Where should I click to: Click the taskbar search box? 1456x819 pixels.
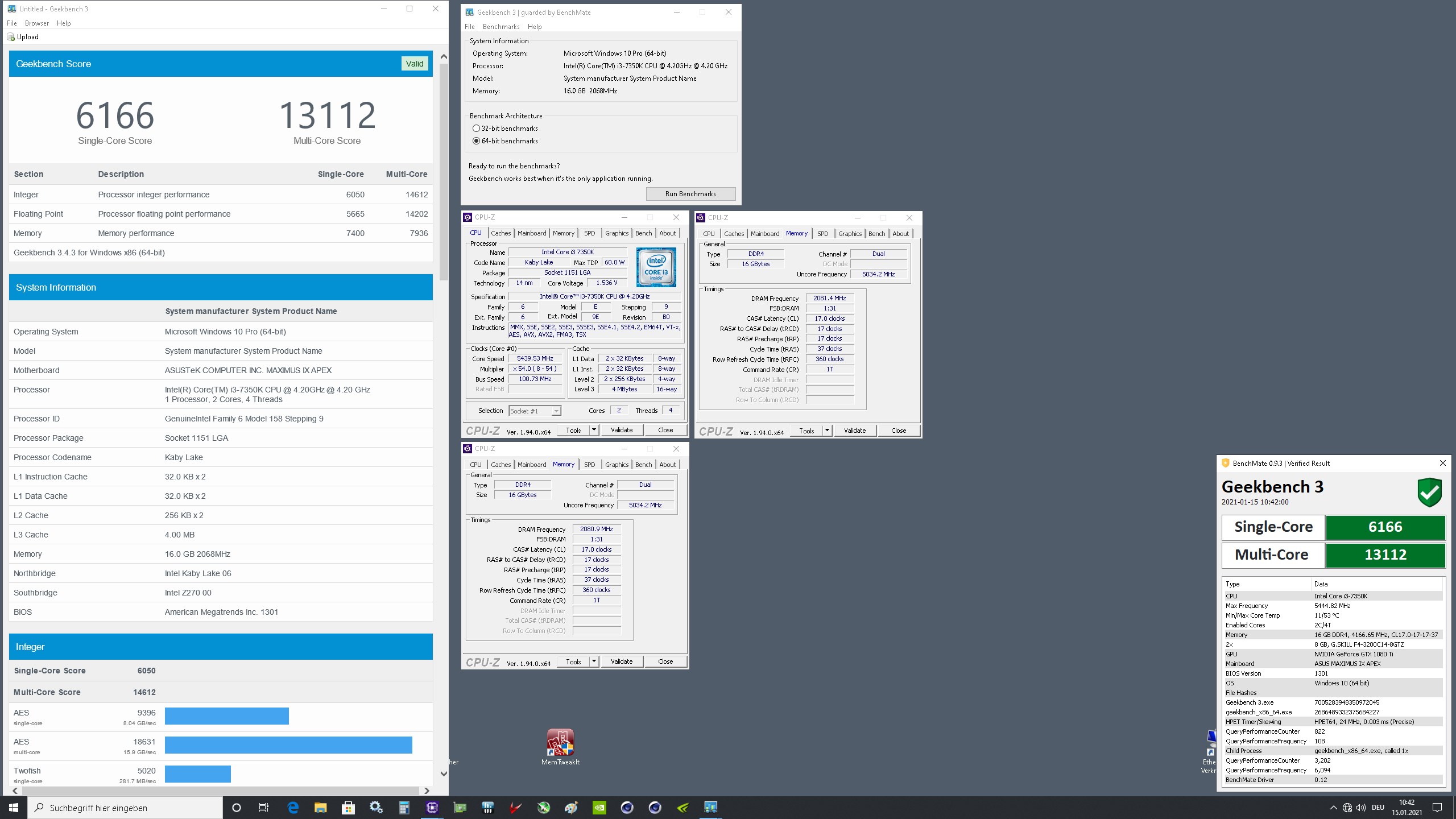coord(125,808)
